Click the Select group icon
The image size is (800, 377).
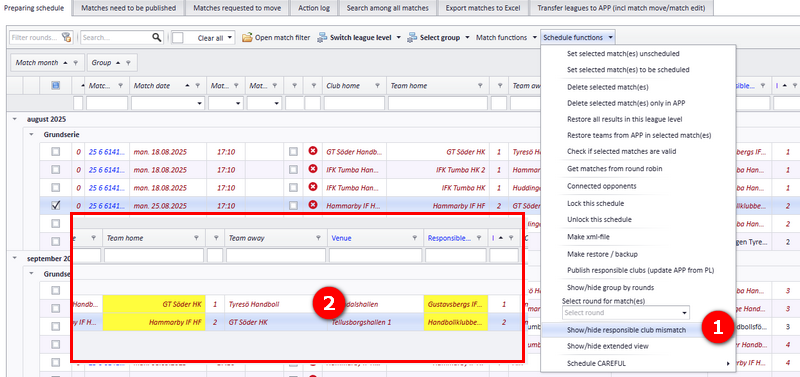tap(412, 37)
